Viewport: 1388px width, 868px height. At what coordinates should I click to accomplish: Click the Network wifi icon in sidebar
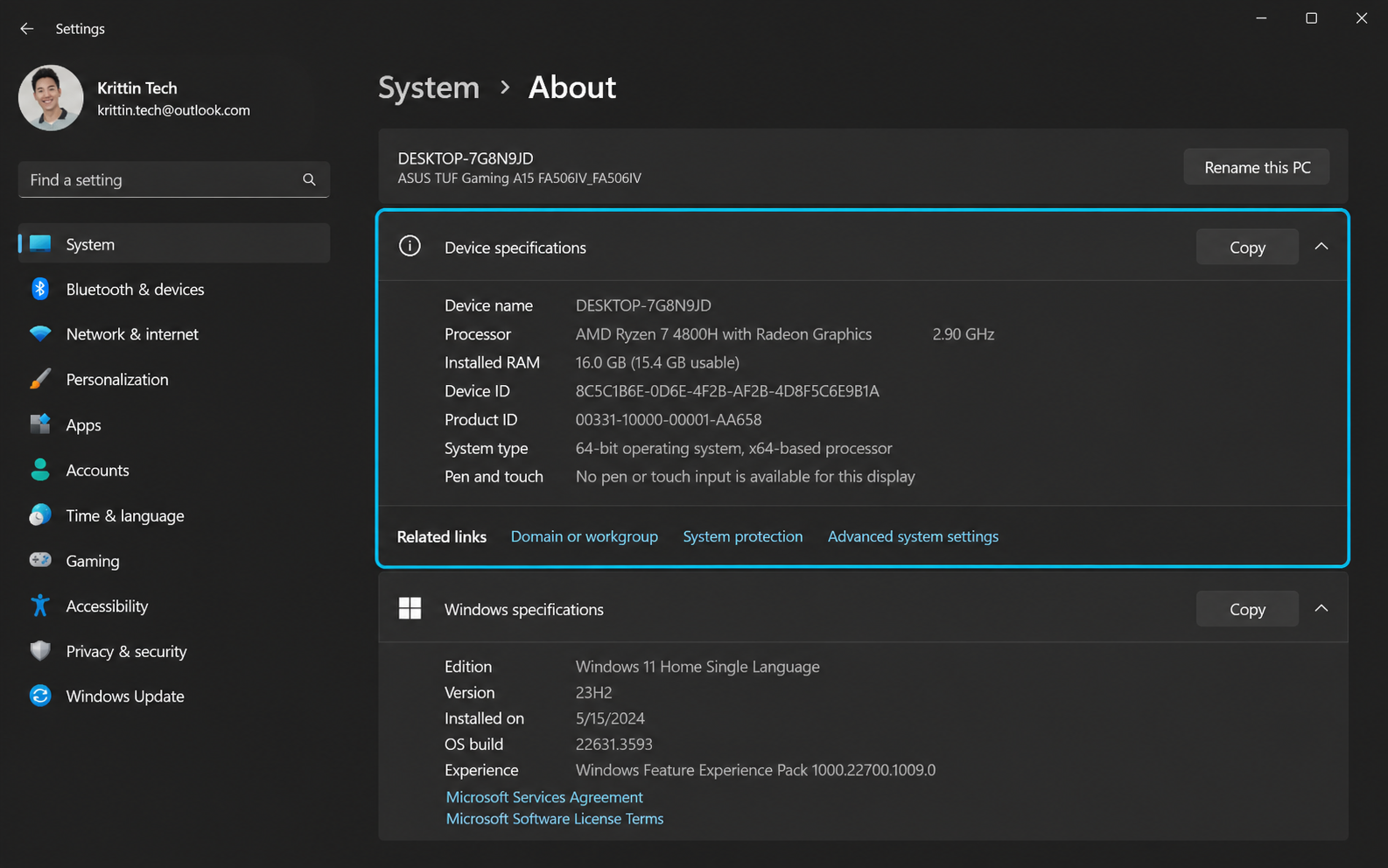coord(40,334)
